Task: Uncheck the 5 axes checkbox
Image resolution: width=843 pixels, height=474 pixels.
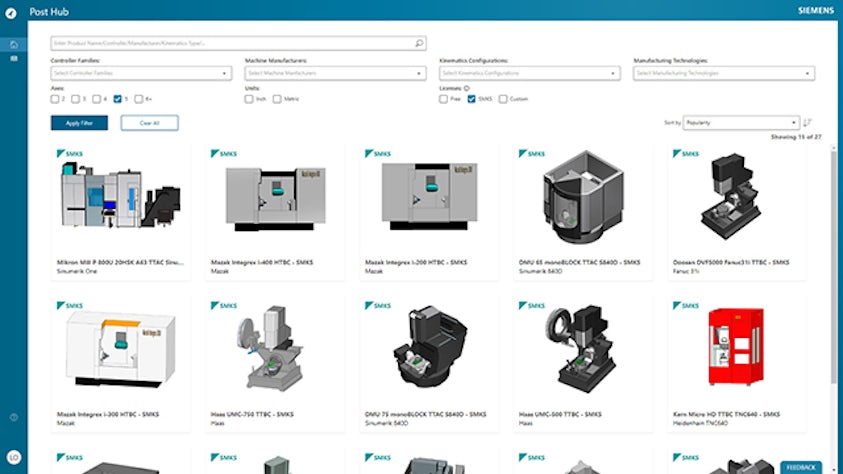Action: [118, 99]
